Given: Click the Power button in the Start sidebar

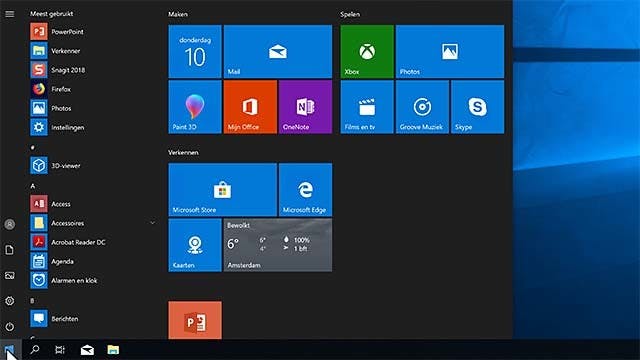Looking at the screenshot, I should coord(10,327).
